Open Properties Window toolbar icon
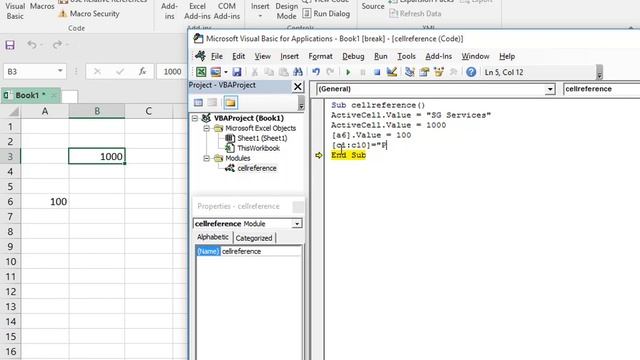640x360 pixels. pyautogui.click(x=424, y=72)
